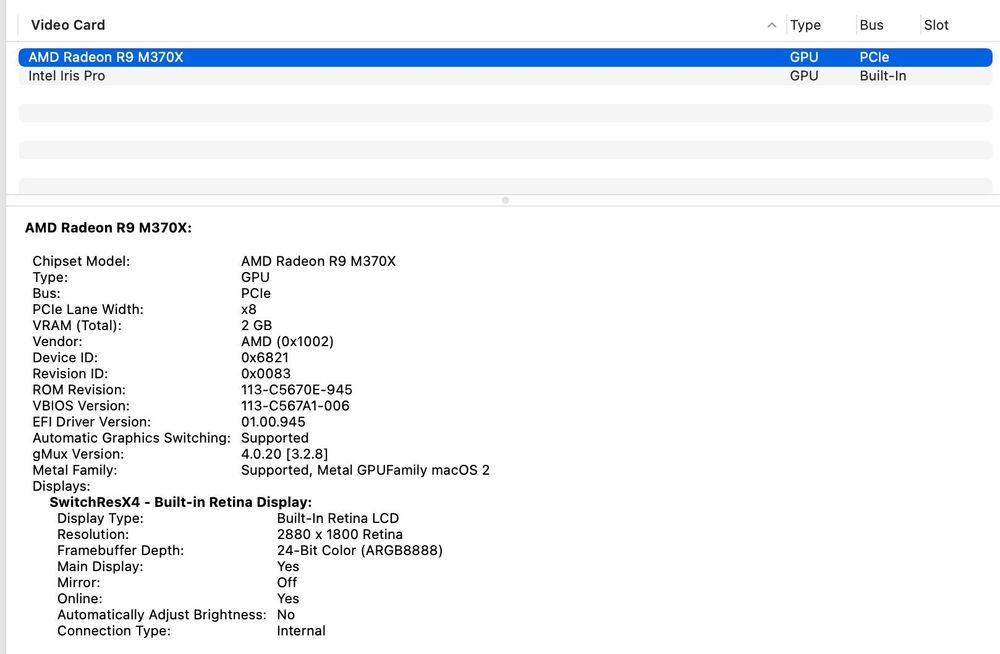Screen dimensions: 1000x654
Task: Click EFI Driver Version value '01.00.945'
Action: pos(273,422)
